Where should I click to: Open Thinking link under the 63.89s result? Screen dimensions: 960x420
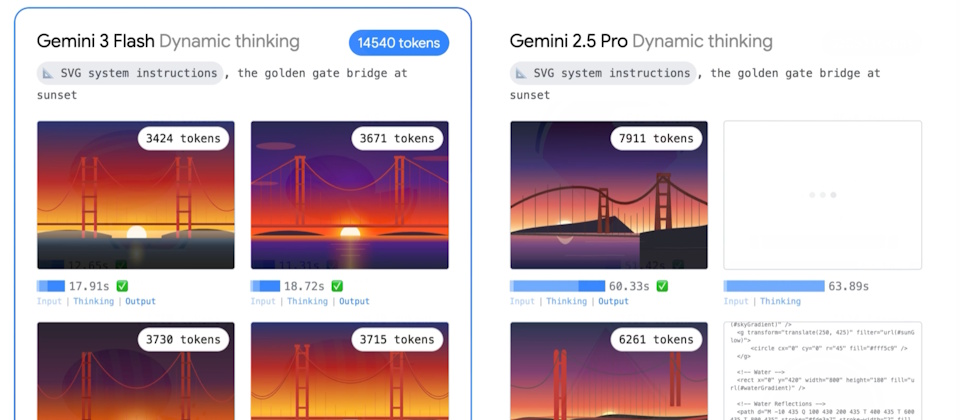point(780,301)
